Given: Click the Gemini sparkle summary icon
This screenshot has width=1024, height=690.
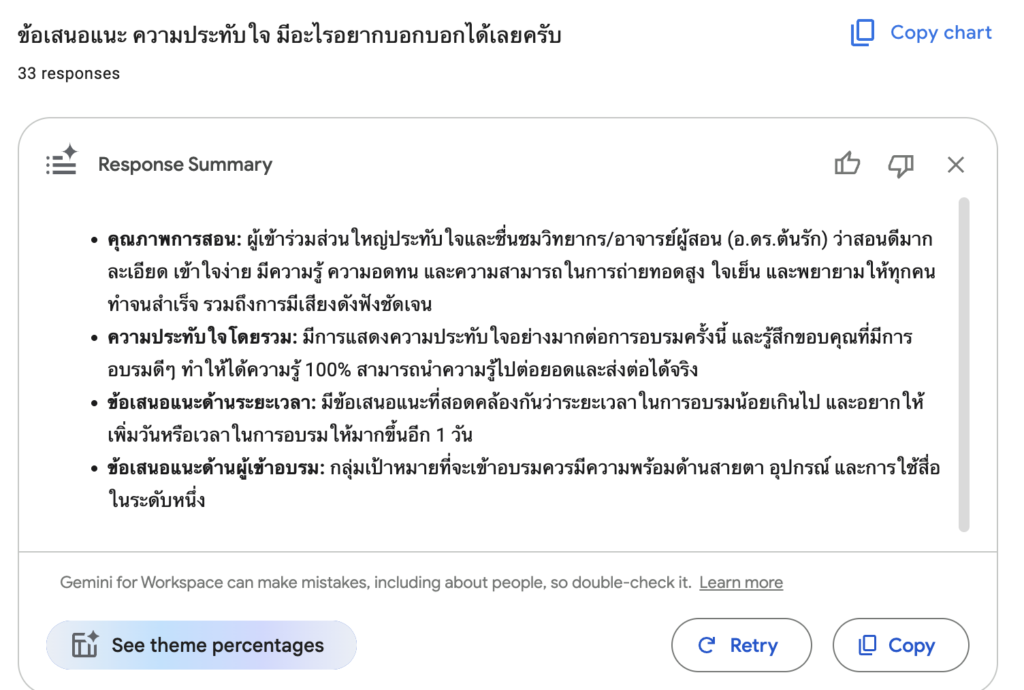Looking at the screenshot, I should pyautogui.click(x=60, y=163).
